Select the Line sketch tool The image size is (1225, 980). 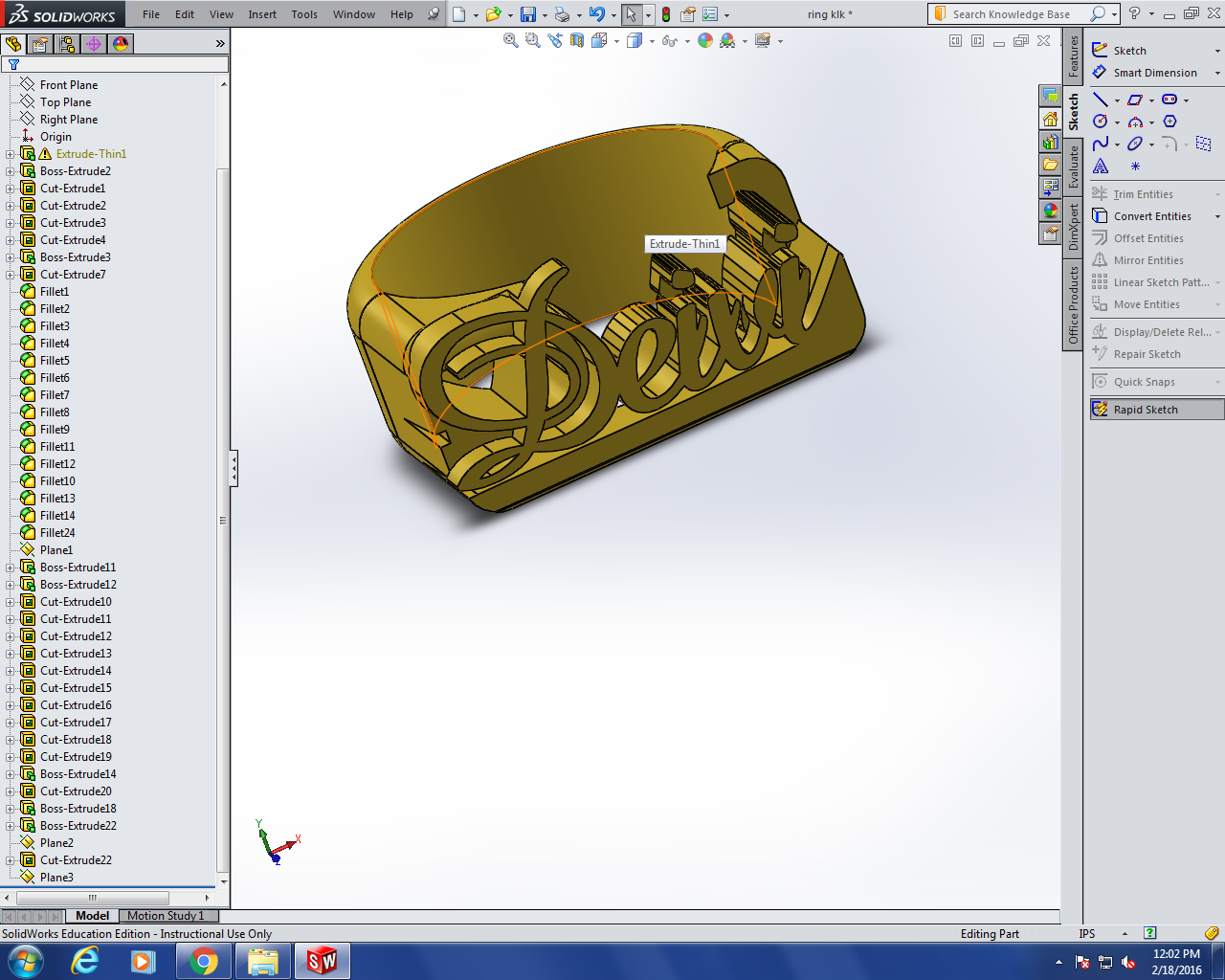1101,100
